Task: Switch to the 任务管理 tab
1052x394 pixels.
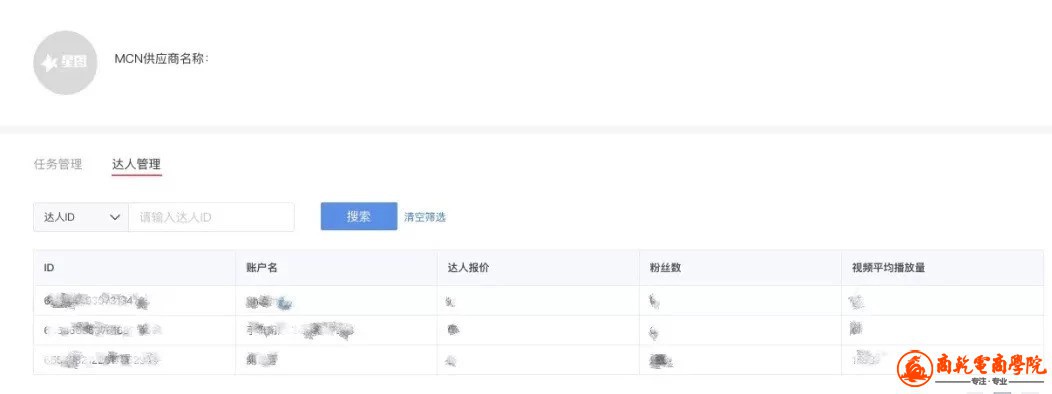Action: (x=58, y=164)
